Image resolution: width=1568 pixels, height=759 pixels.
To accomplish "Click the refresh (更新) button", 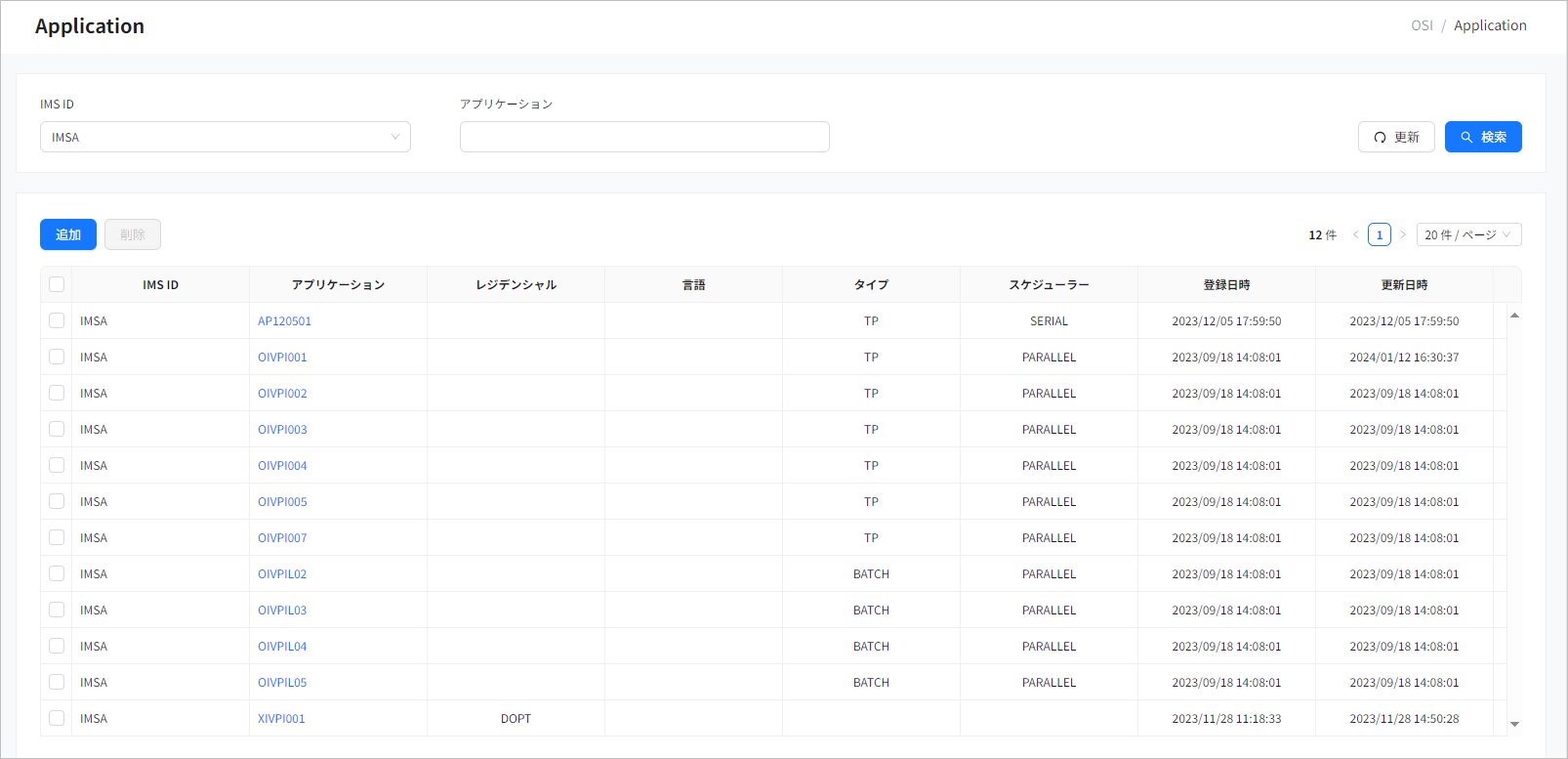I will pos(1395,137).
